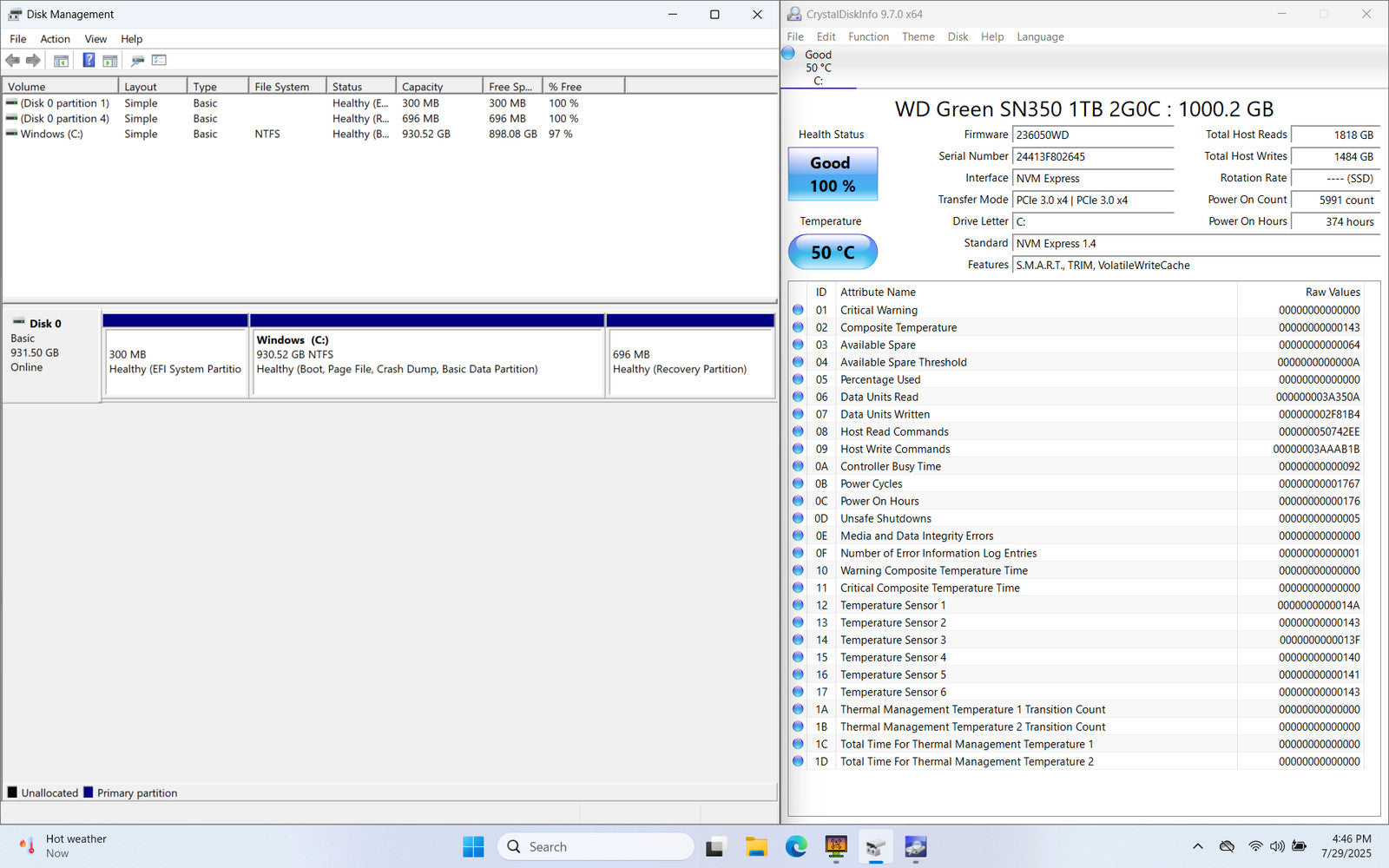1389x868 pixels.
Task: Open the Function menu in CrystalDiskInfo
Action: [868, 36]
